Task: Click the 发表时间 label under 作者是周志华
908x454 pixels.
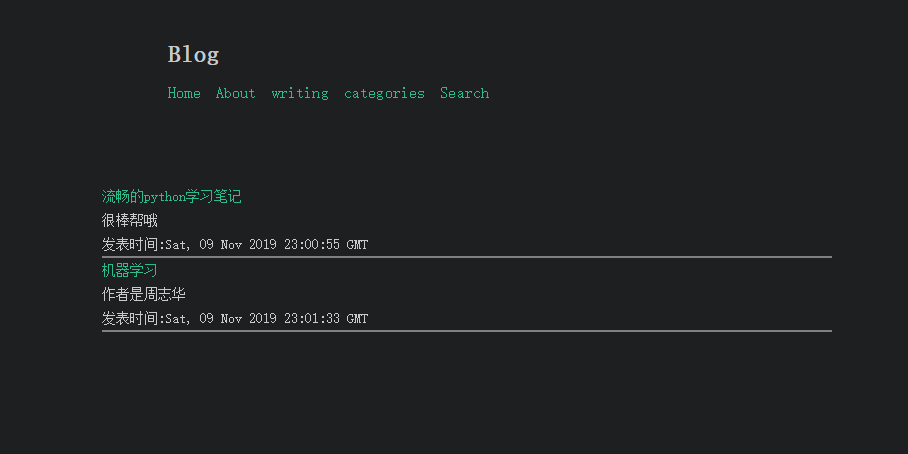Action: pos(130,318)
